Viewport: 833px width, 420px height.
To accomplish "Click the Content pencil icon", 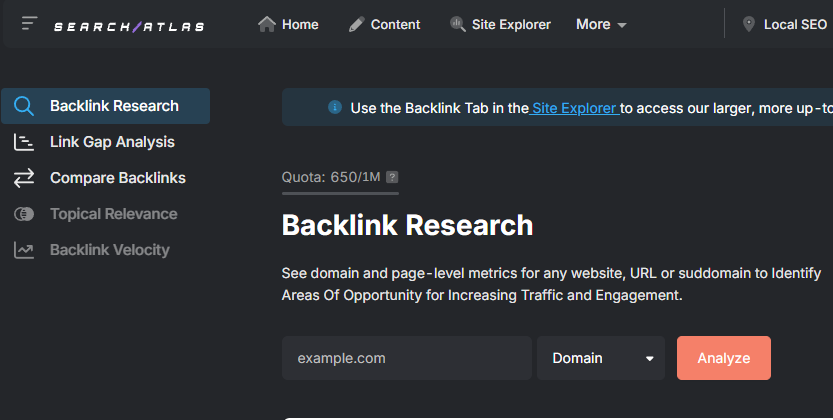I will [356, 24].
